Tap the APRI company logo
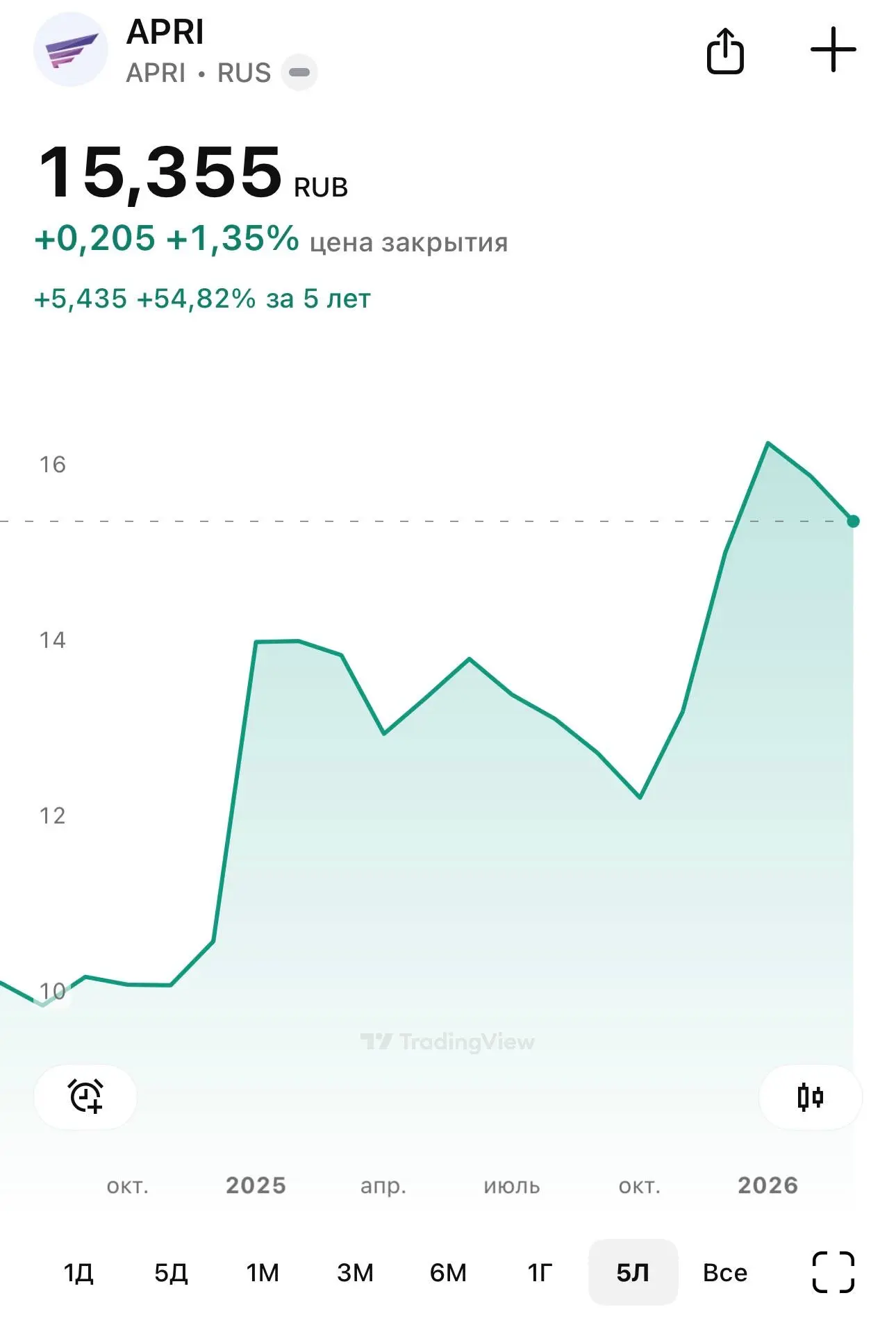Screen dimensions: 896x1325 pyautogui.click(x=71, y=49)
